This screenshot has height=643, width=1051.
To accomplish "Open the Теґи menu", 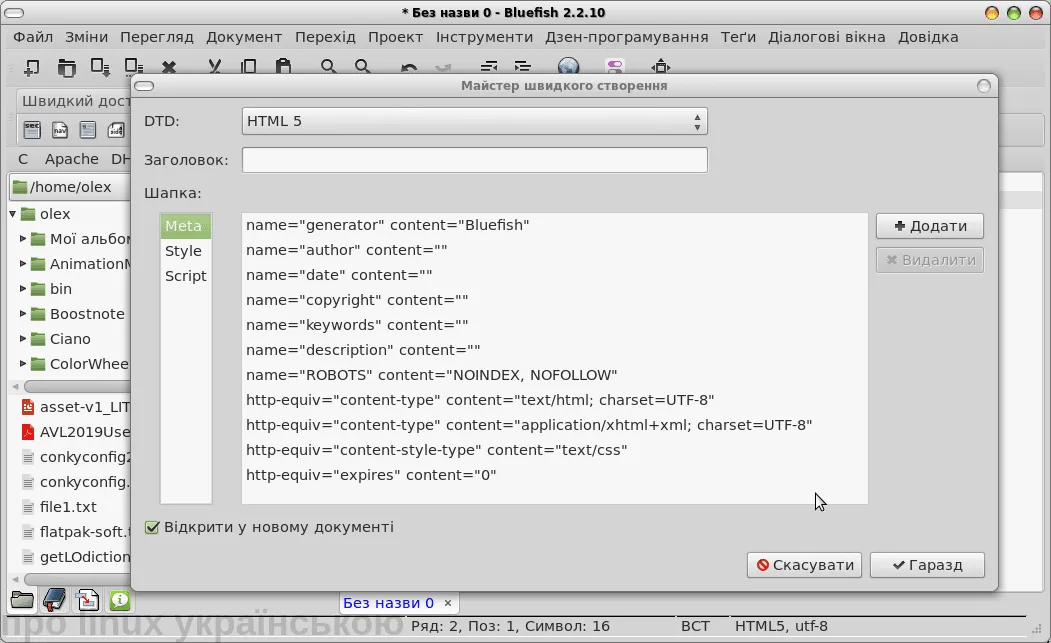I will (738, 37).
